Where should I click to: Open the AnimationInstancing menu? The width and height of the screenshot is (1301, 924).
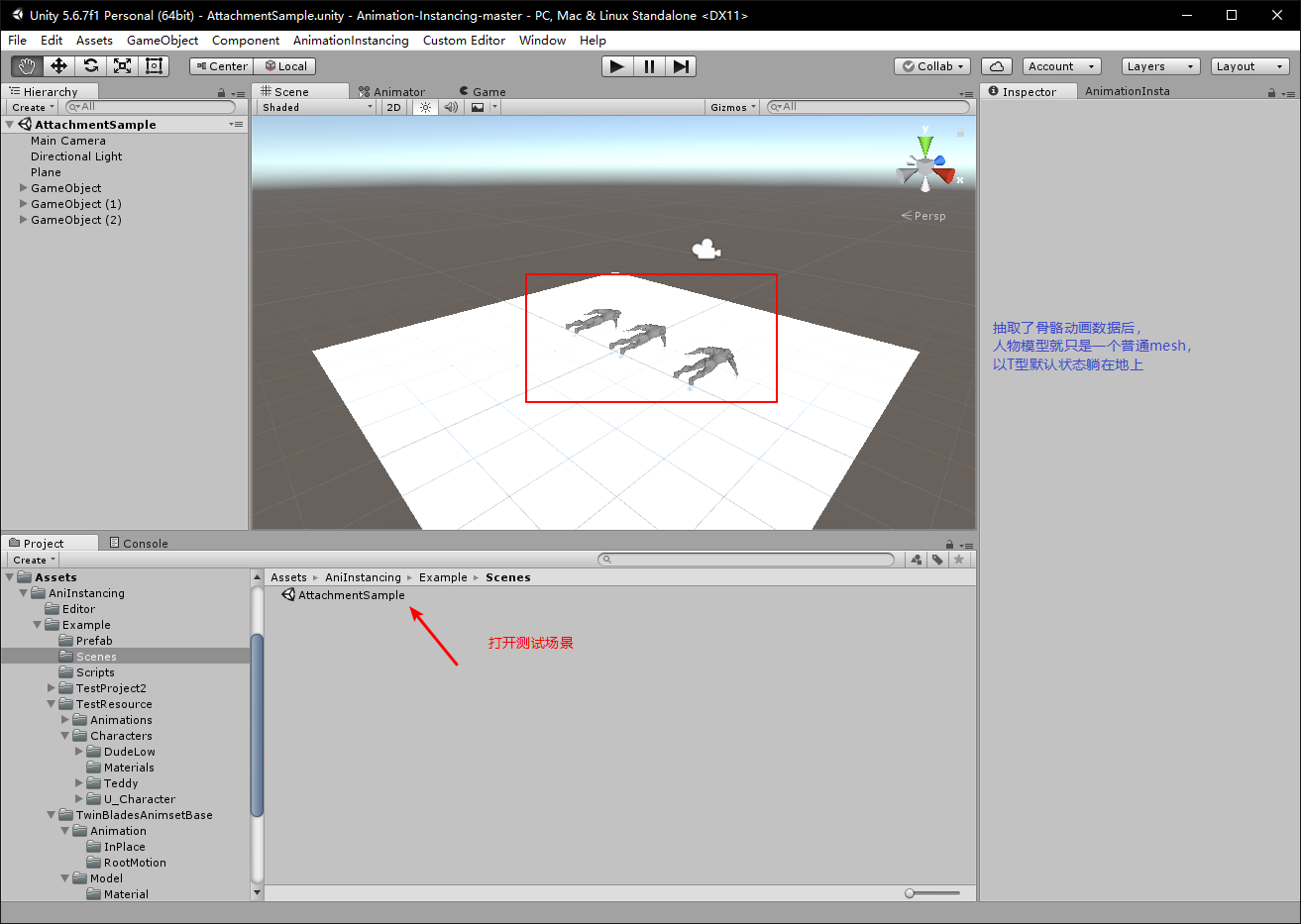(x=352, y=41)
